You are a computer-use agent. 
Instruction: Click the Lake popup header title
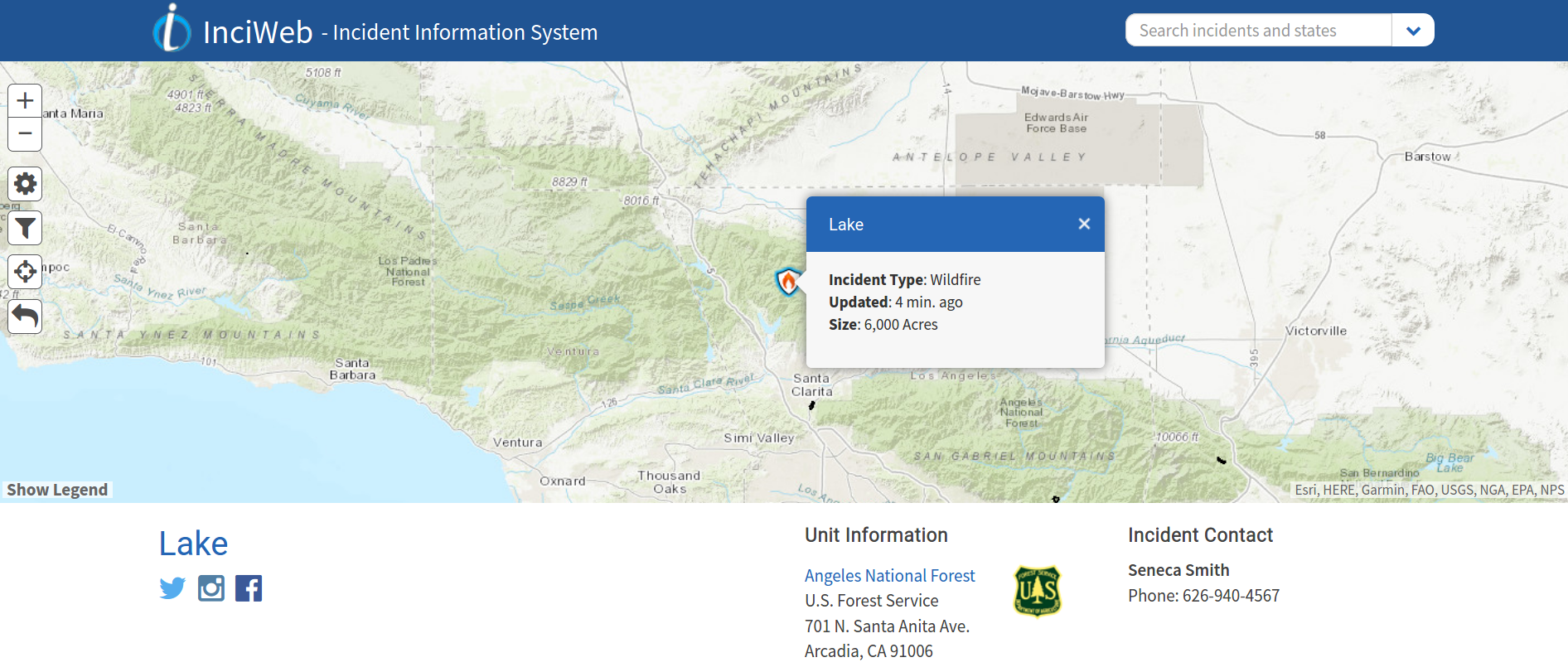[x=846, y=225]
